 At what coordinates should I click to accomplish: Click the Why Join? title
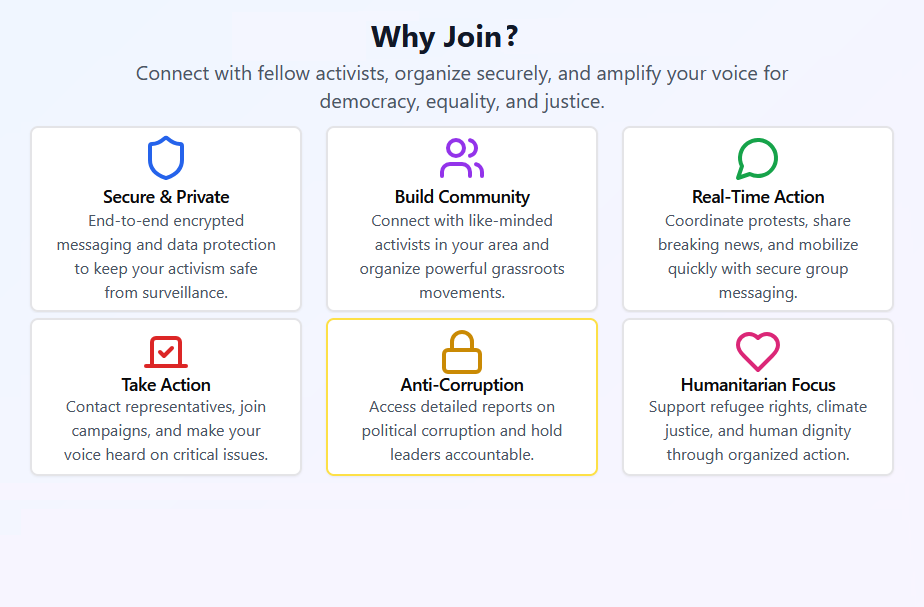pyautogui.click(x=445, y=37)
